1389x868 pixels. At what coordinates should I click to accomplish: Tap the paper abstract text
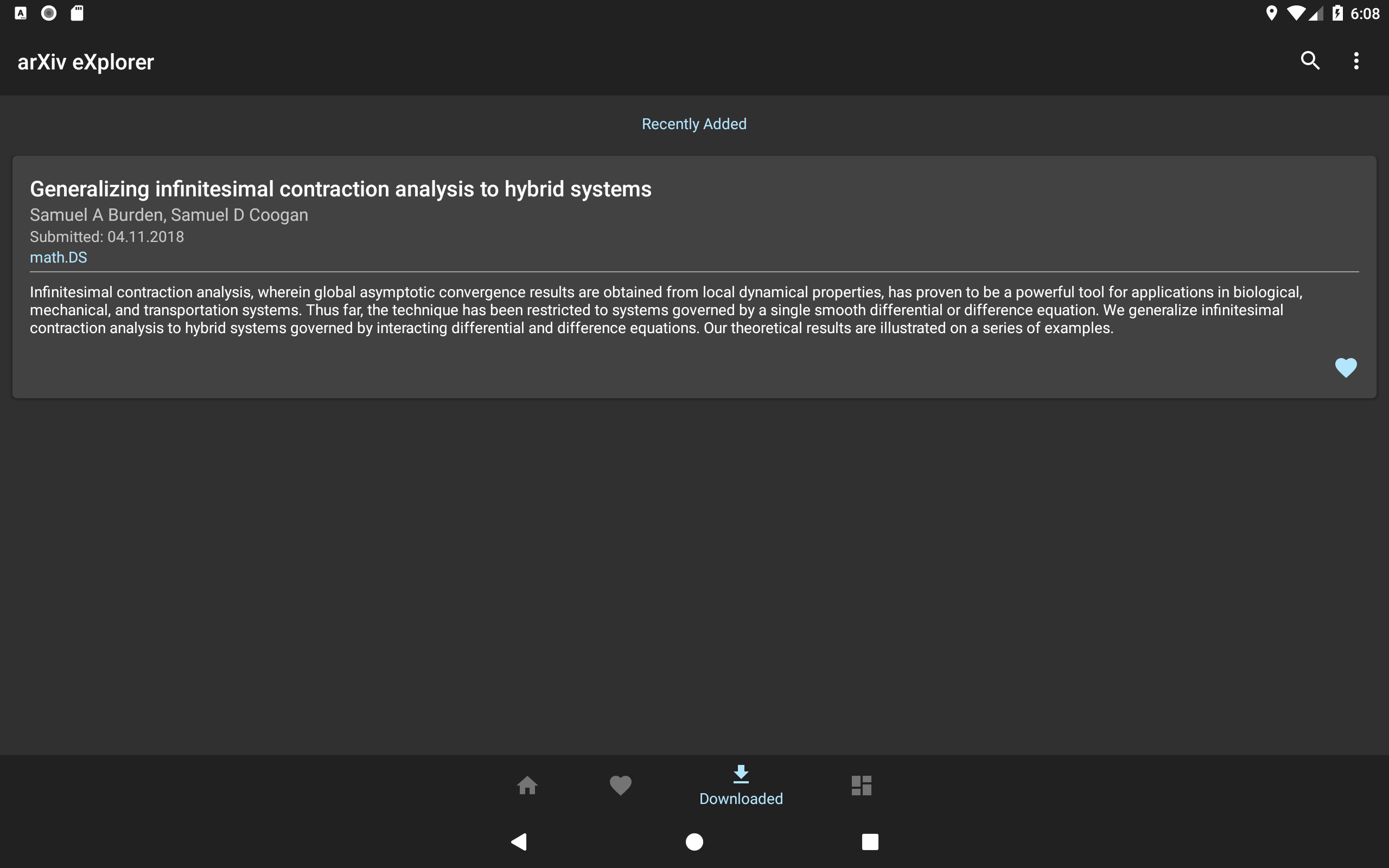pos(666,310)
